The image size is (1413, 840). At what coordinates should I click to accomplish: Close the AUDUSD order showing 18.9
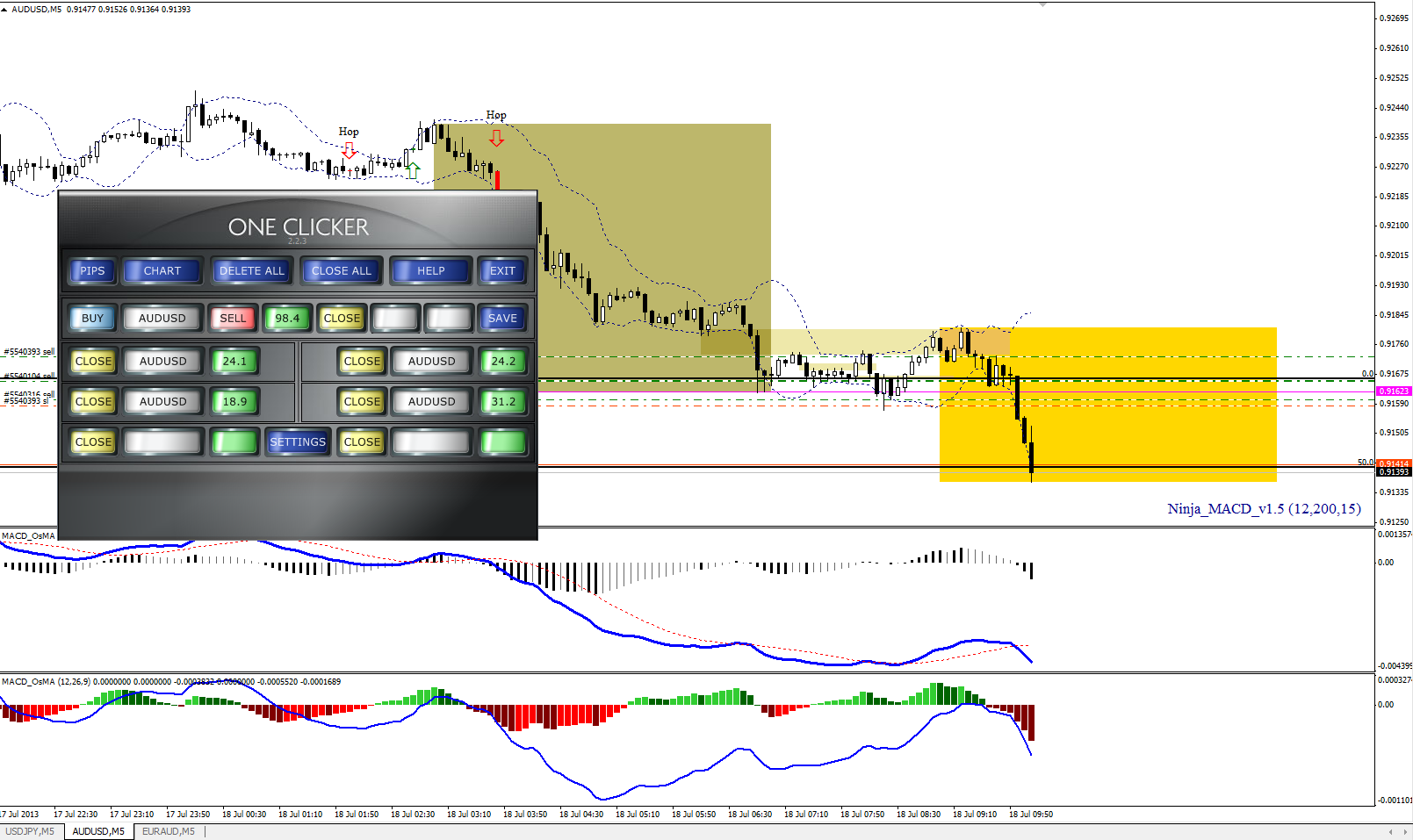pyautogui.click(x=93, y=402)
